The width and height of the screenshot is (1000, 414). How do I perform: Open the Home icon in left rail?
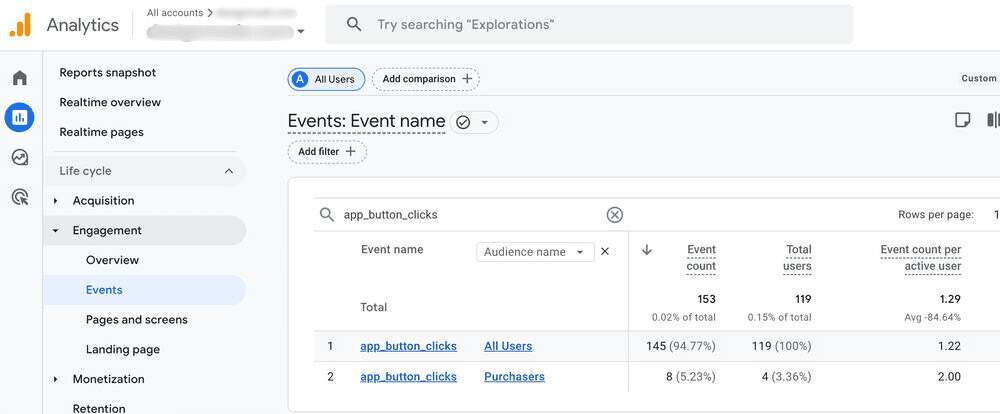[20, 78]
